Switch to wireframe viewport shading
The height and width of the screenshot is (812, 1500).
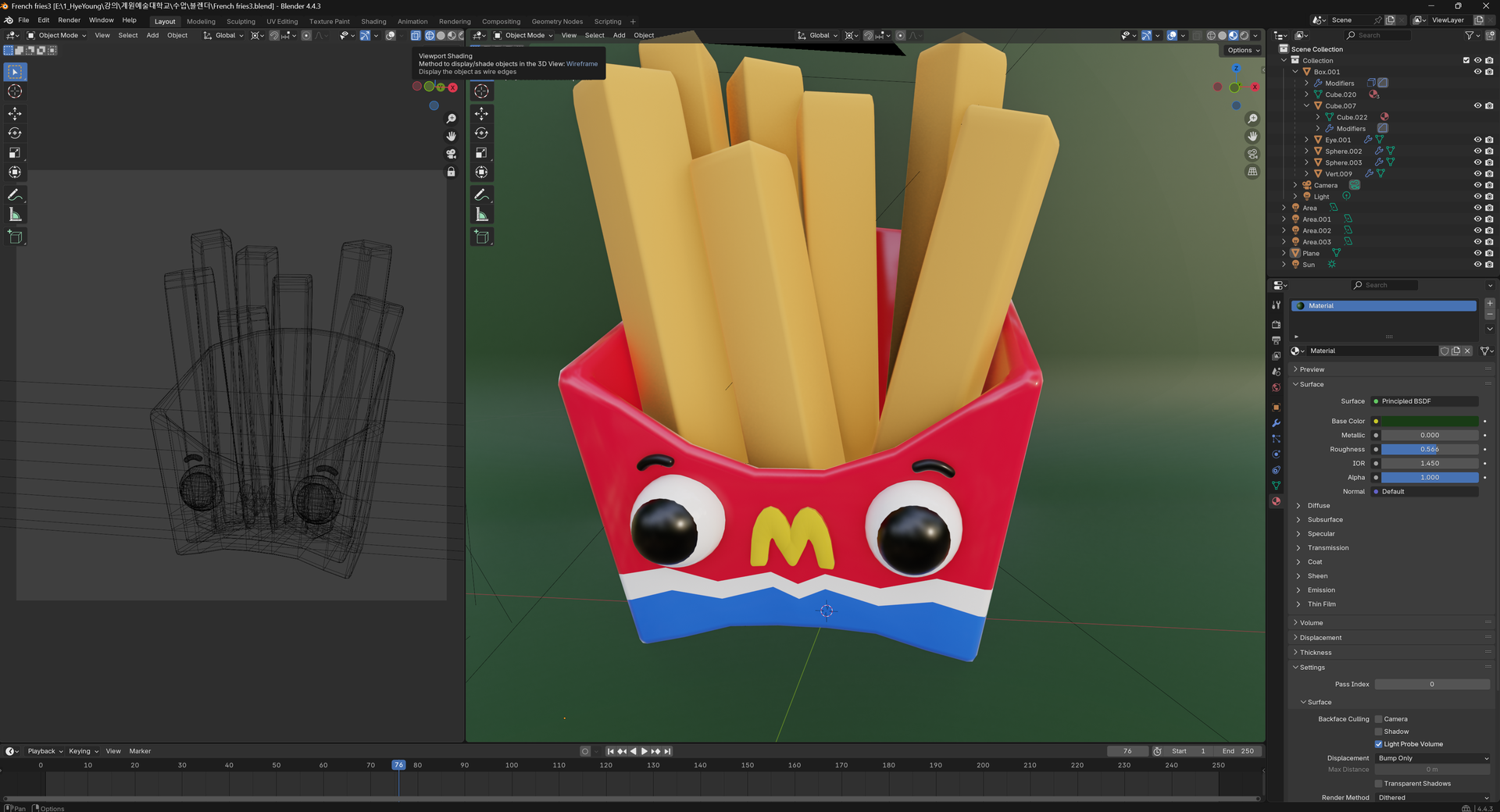pyautogui.click(x=1212, y=35)
